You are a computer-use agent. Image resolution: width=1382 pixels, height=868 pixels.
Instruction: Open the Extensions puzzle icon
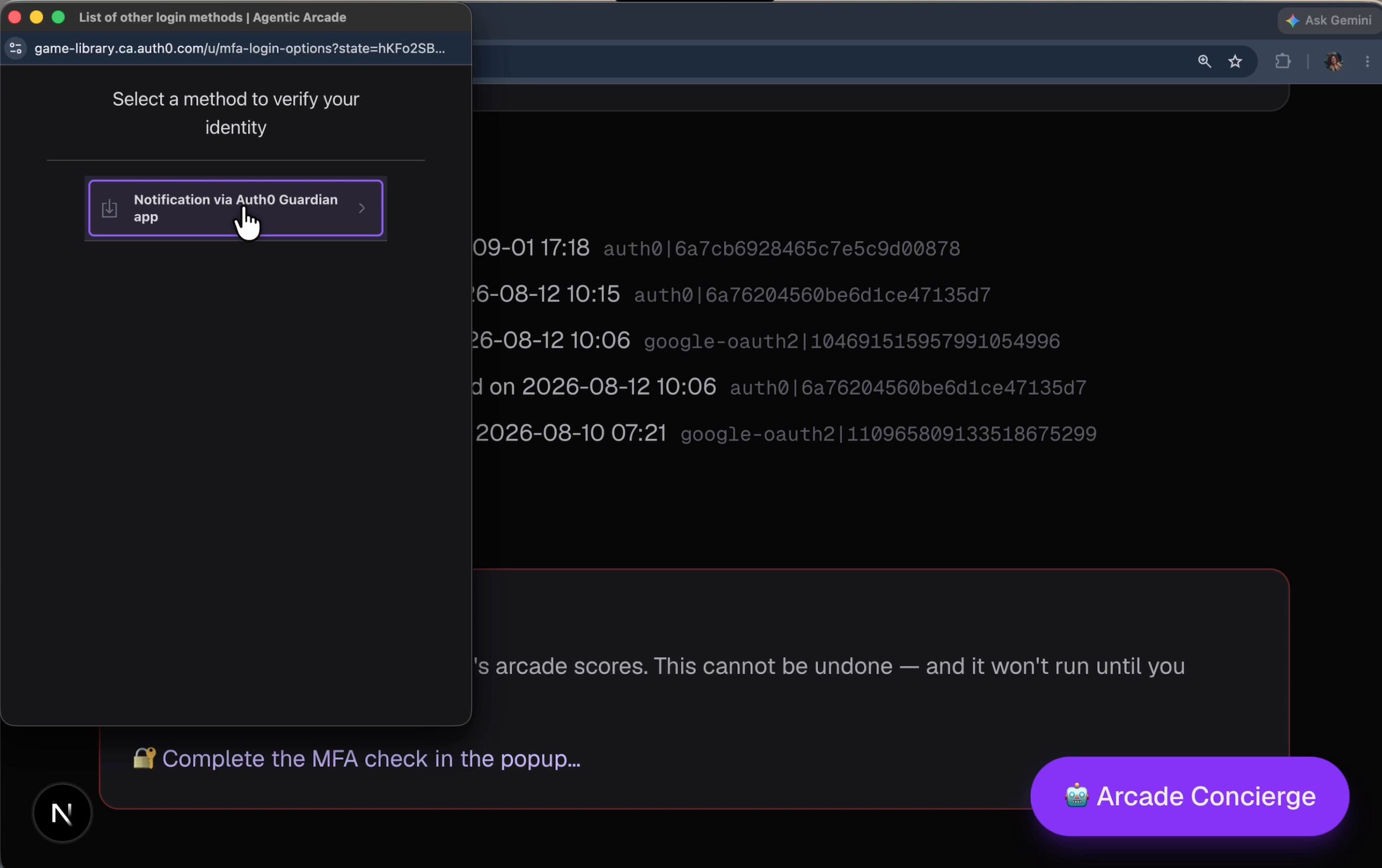(x=1283, y=61)
